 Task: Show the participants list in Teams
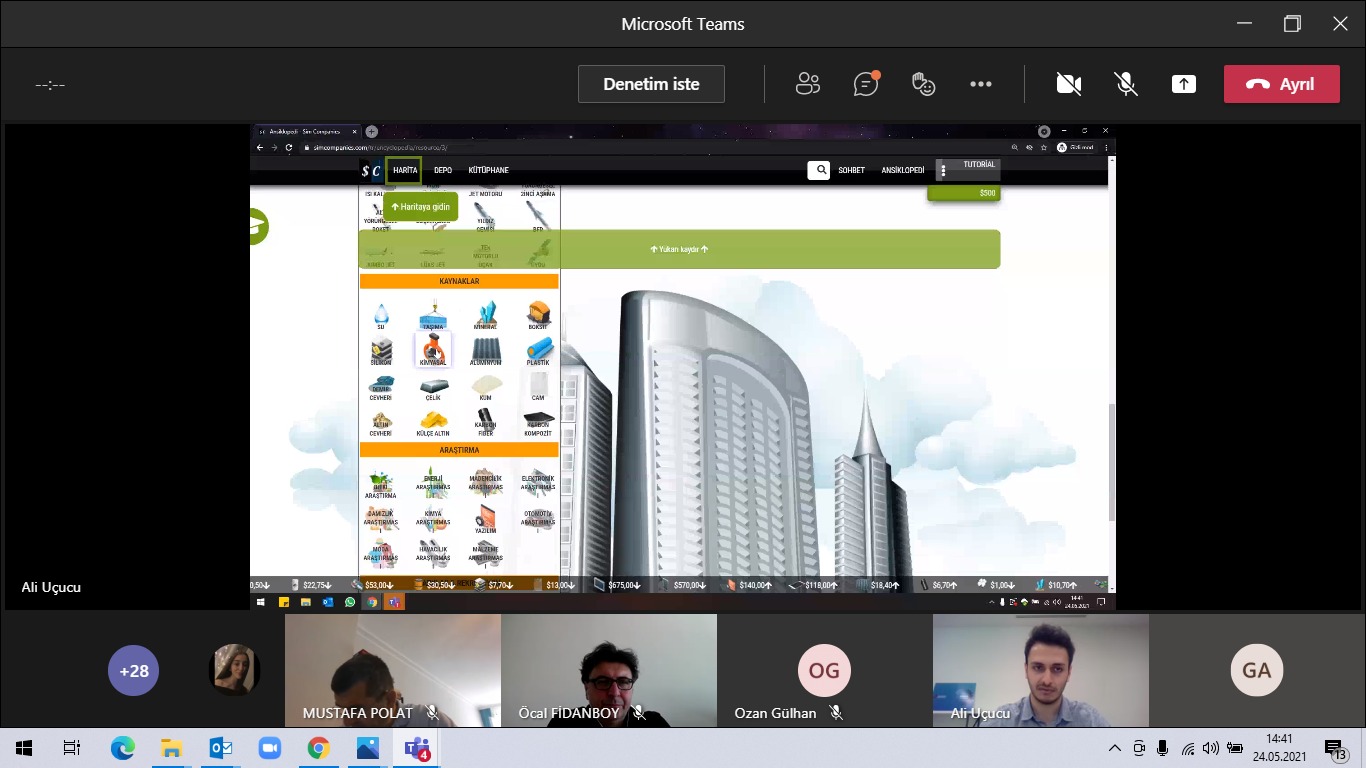[807, 84]
